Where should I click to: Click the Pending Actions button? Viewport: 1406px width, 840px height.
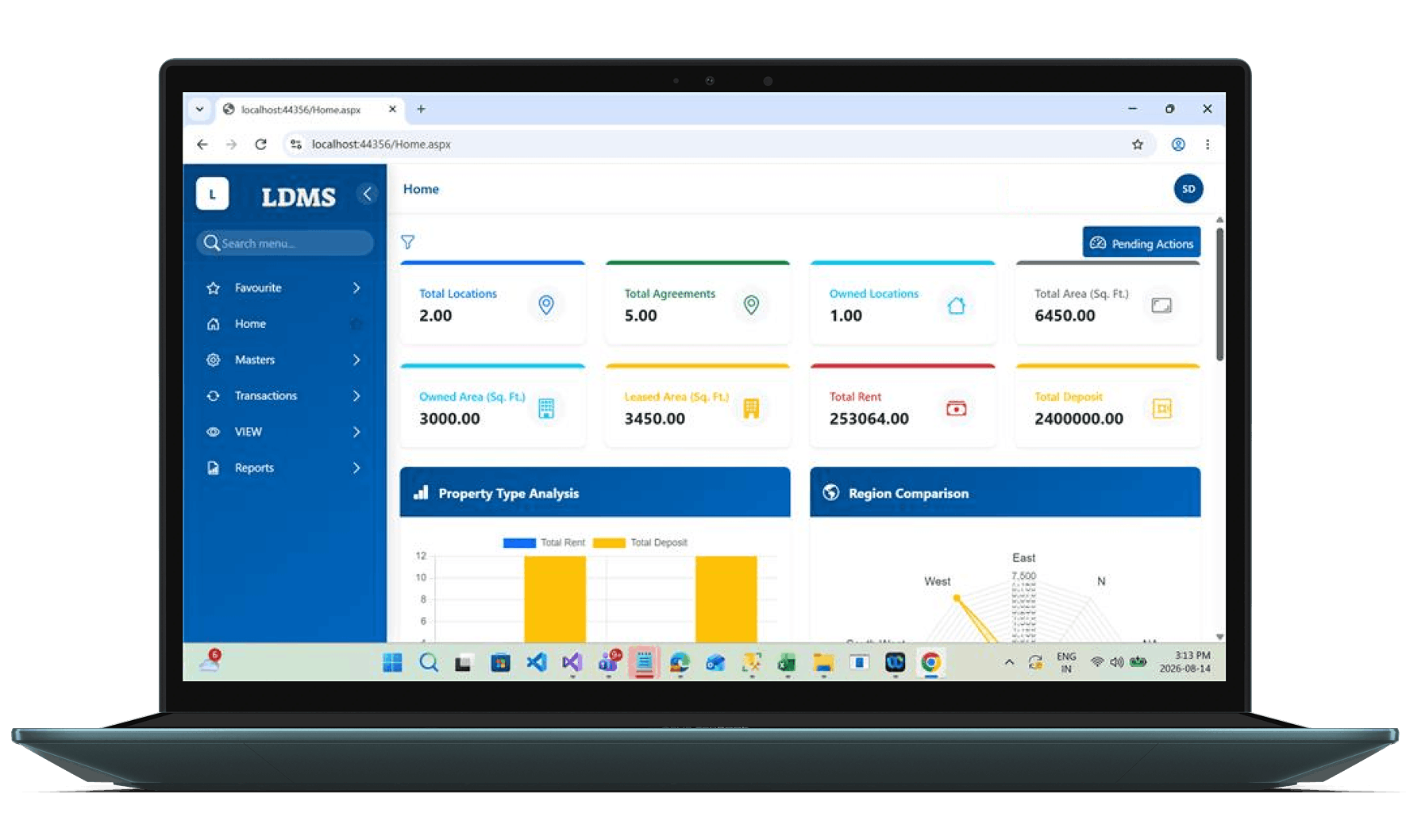[x=1141, y=243]
